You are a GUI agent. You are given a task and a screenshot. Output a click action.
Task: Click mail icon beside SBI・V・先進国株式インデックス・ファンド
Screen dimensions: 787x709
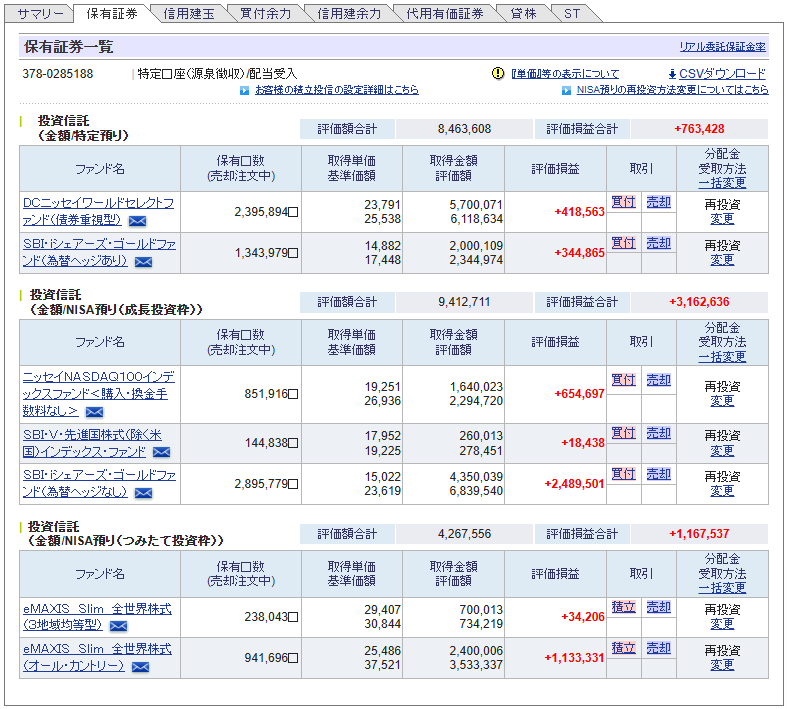pos(162,452)
